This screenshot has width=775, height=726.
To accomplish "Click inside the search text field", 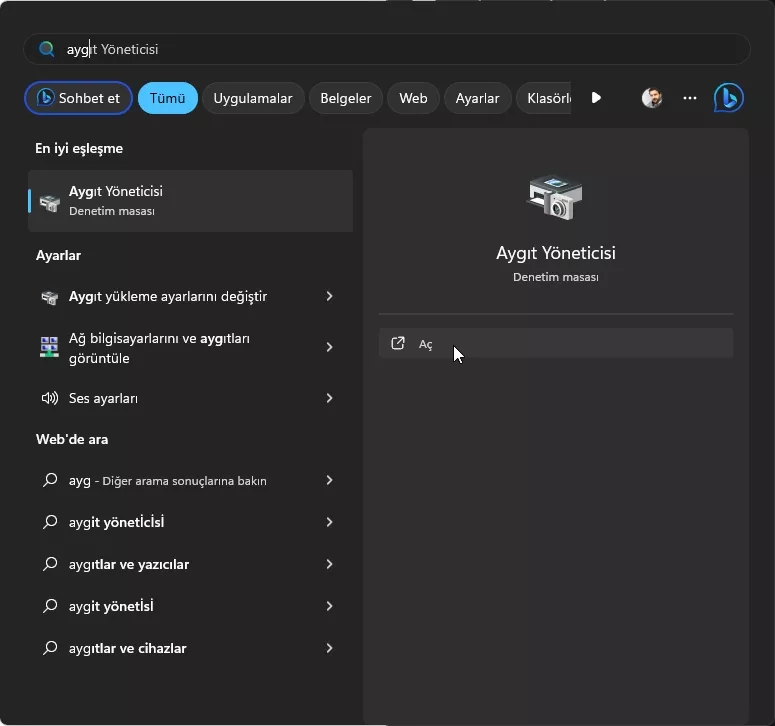I will (400, 49).
